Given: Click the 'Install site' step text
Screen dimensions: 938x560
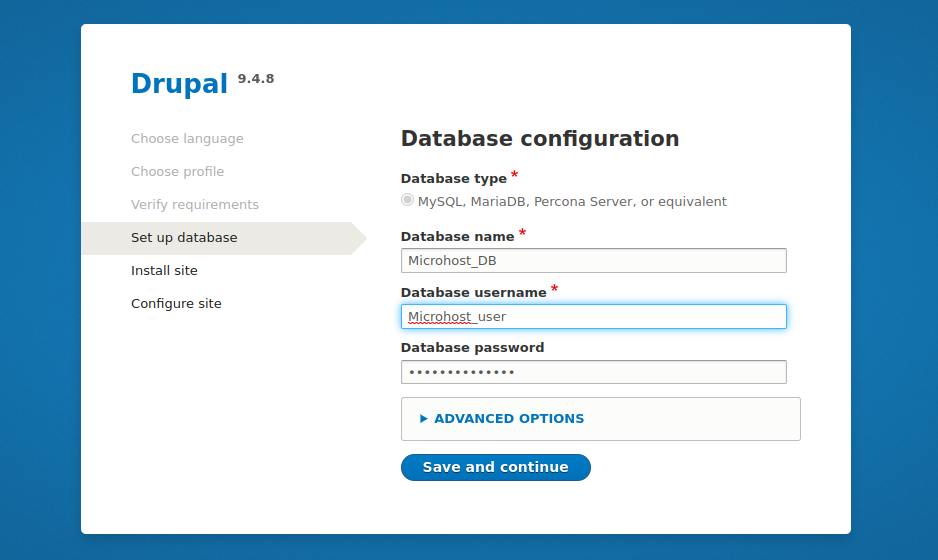Looking at the screenshot, I should (165, 270).
